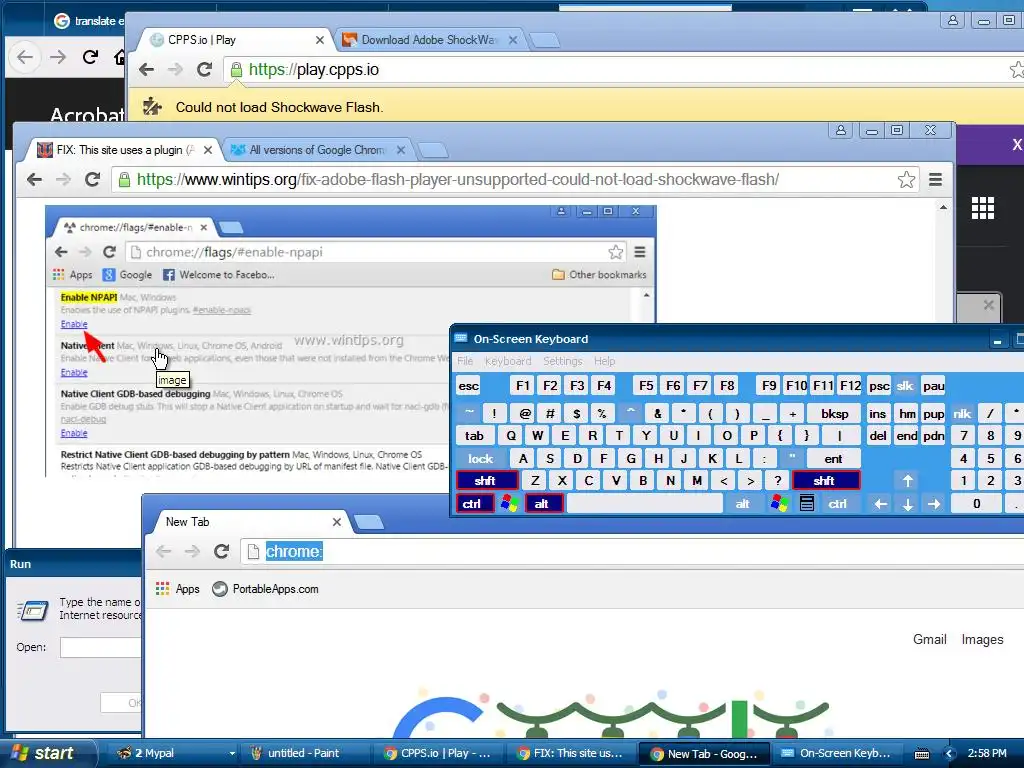The width and height of the screenshot is (1024, 768).
Task: Open a new tab beside the New Tab tab
Action: coord(368,522)
